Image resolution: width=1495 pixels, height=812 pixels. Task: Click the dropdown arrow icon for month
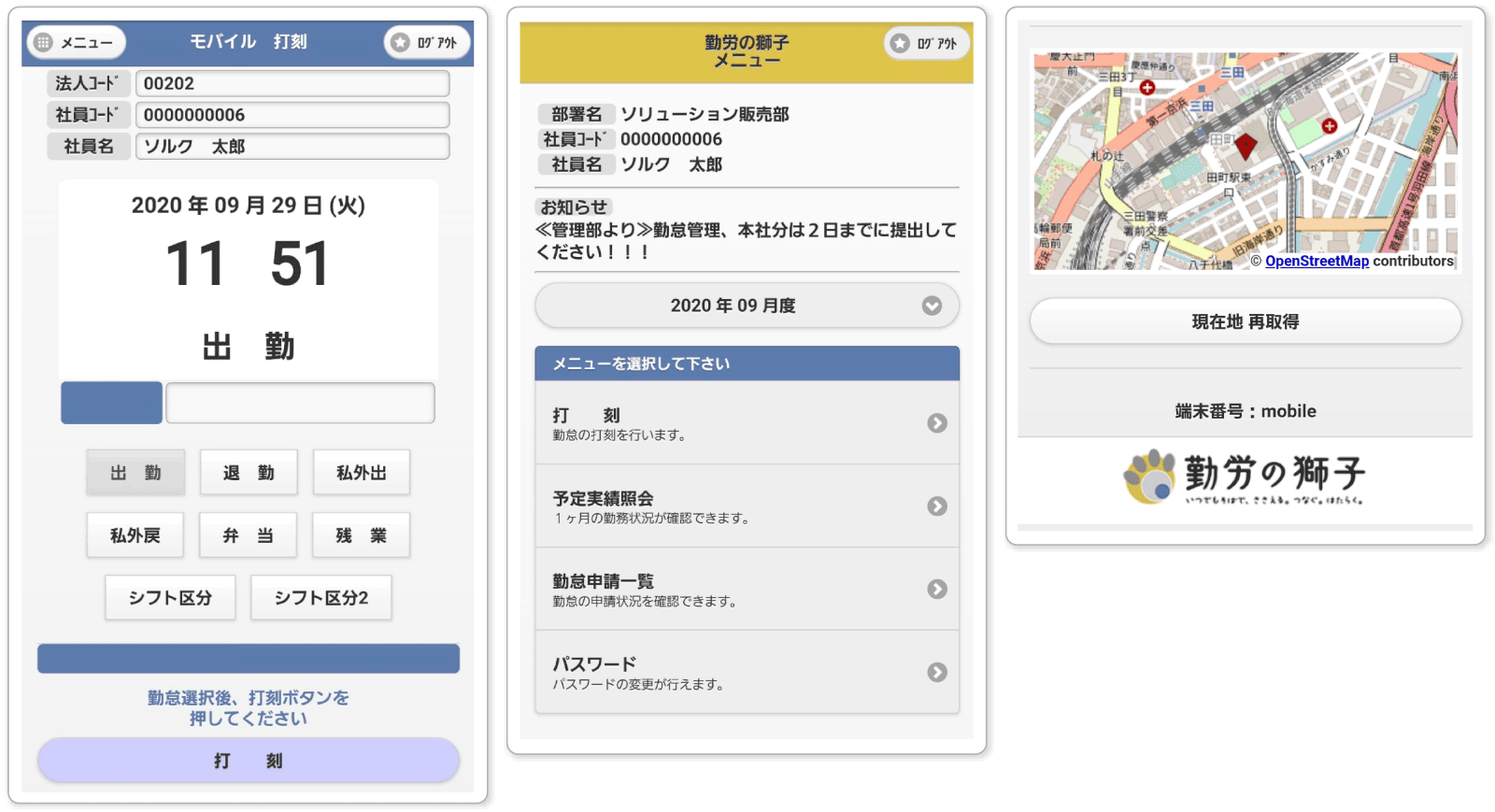(932, 306)
